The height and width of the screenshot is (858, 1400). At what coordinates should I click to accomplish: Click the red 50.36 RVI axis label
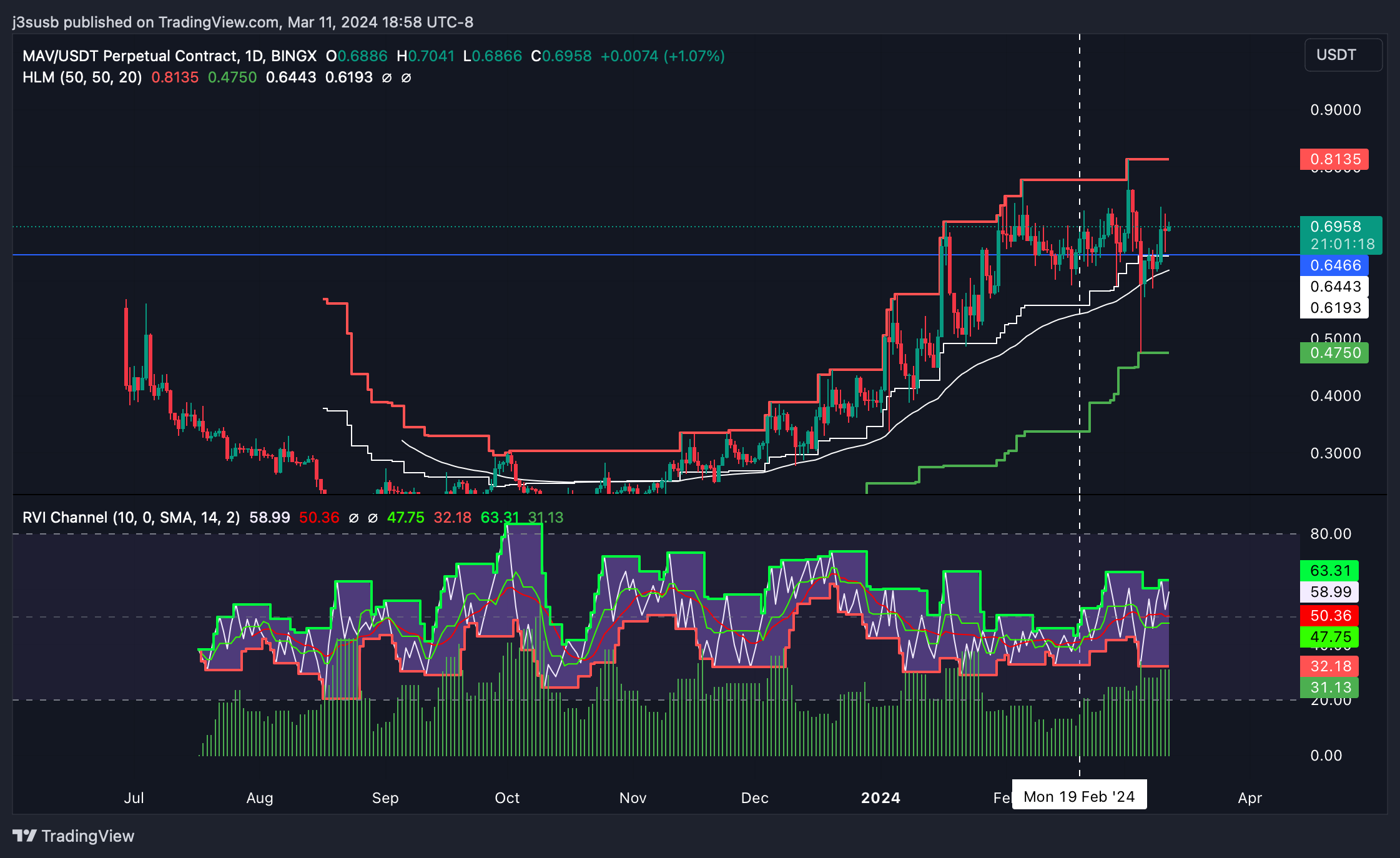click(1329, 616)
